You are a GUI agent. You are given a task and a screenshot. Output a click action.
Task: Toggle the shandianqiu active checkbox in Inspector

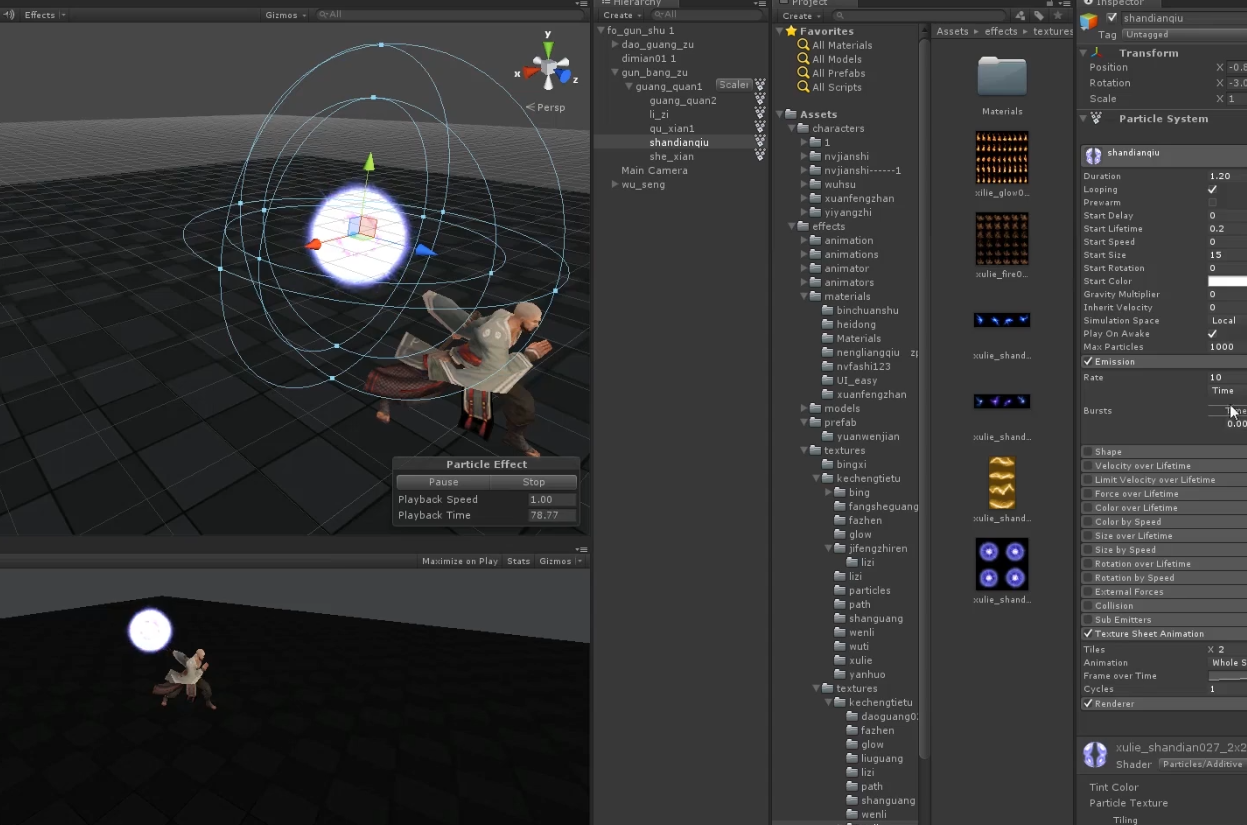click(x=1112, y=18)
